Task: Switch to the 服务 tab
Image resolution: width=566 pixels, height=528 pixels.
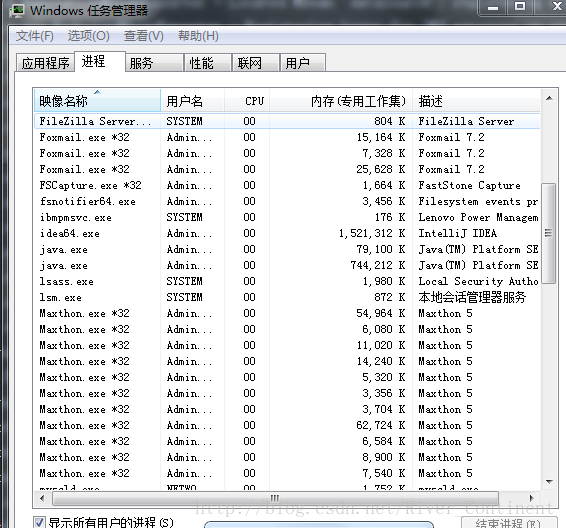Action: pyautogui.click(x=154, y=63)
